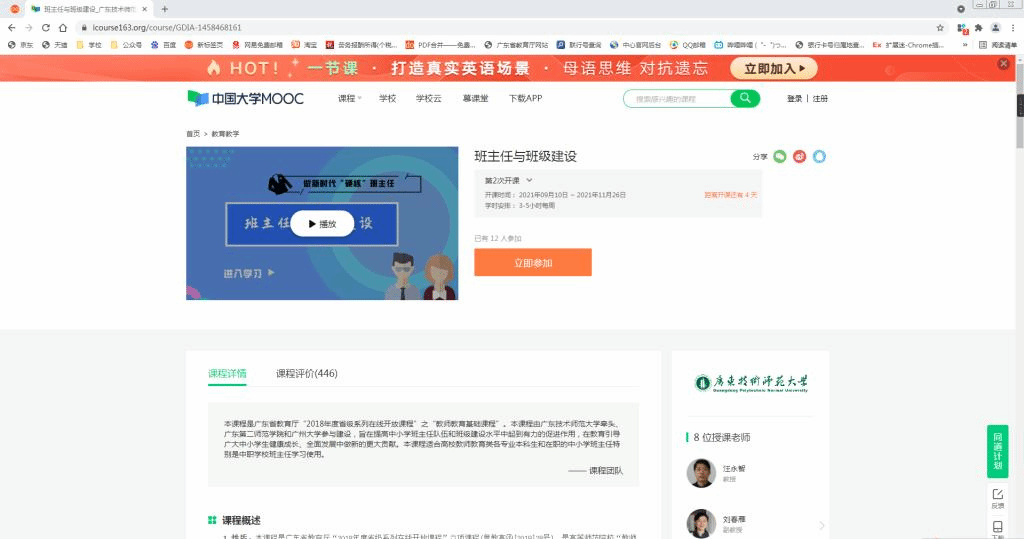Screen dimensions: 1024x539
Task: Close the orange HOT promotional banner
Action: tap(1004, 63)
